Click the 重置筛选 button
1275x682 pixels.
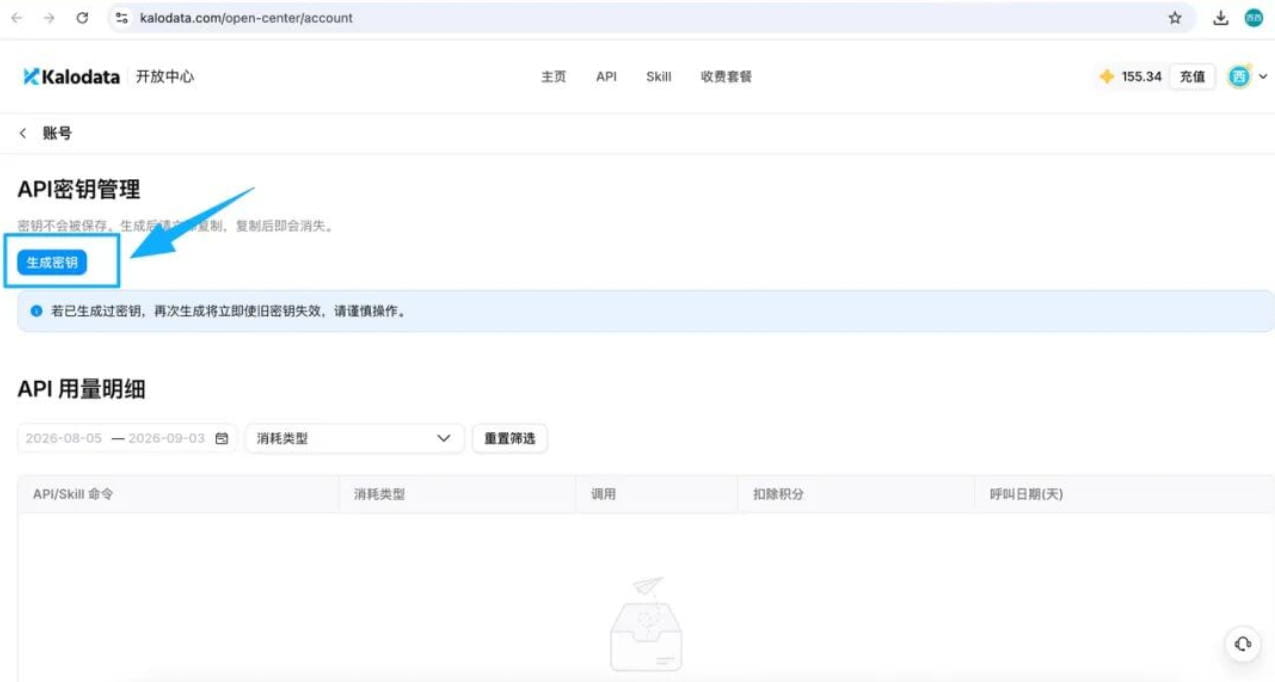coord(510,438)
